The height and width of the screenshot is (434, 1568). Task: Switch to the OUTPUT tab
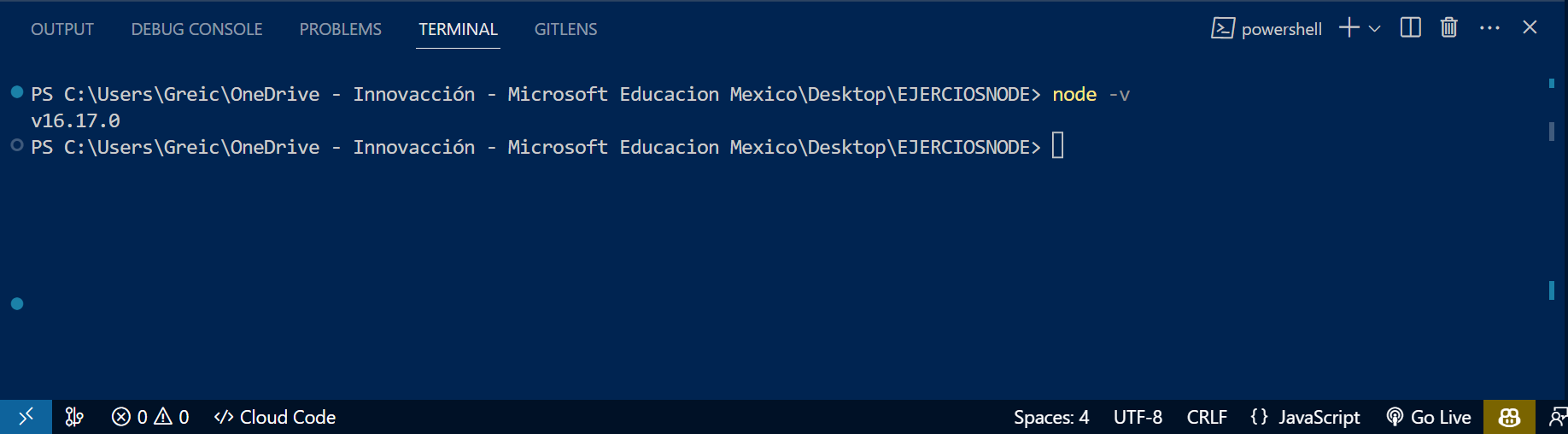[62, 29]
